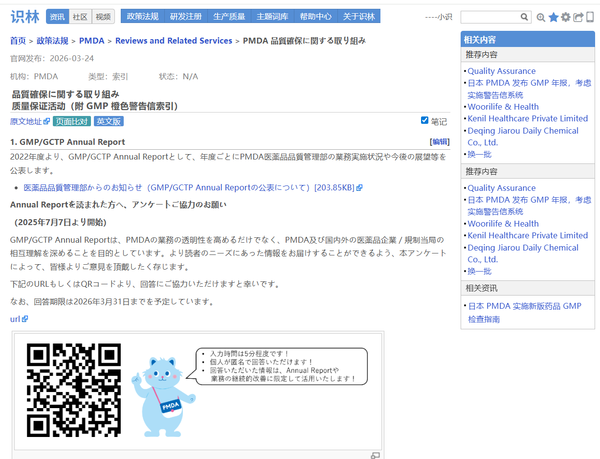Viewport: 600px width, 459px height.
Task: Click the 编辑 link for section 1
Action: (439, 142)
